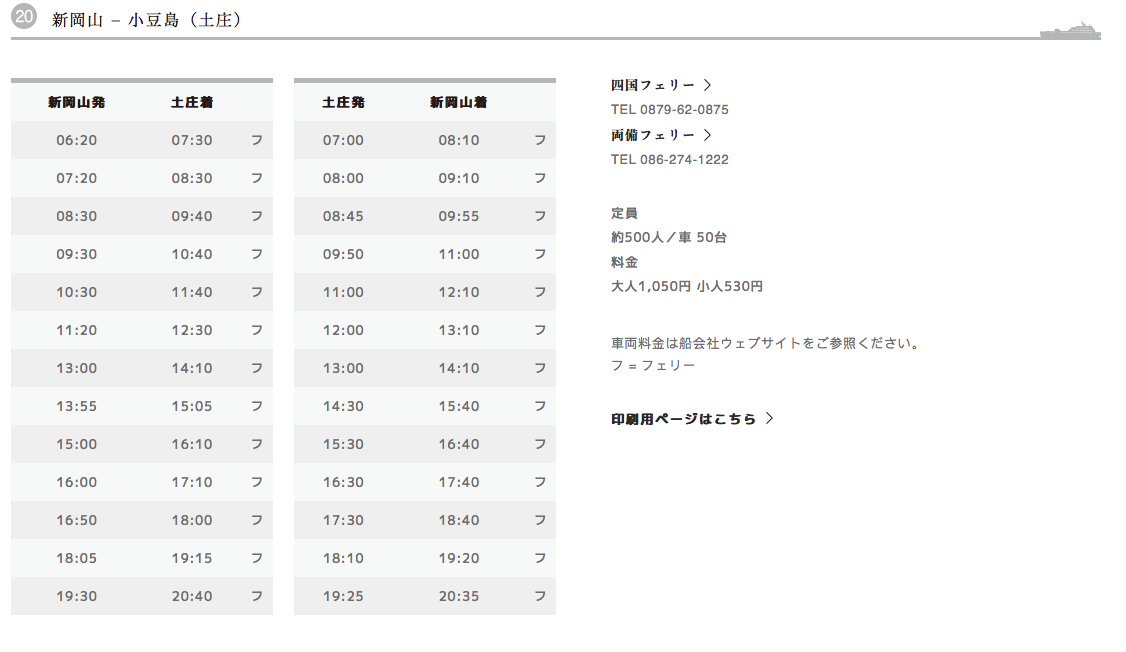
Task: Select the 土庄発 column header
Action: click(343, 102)
